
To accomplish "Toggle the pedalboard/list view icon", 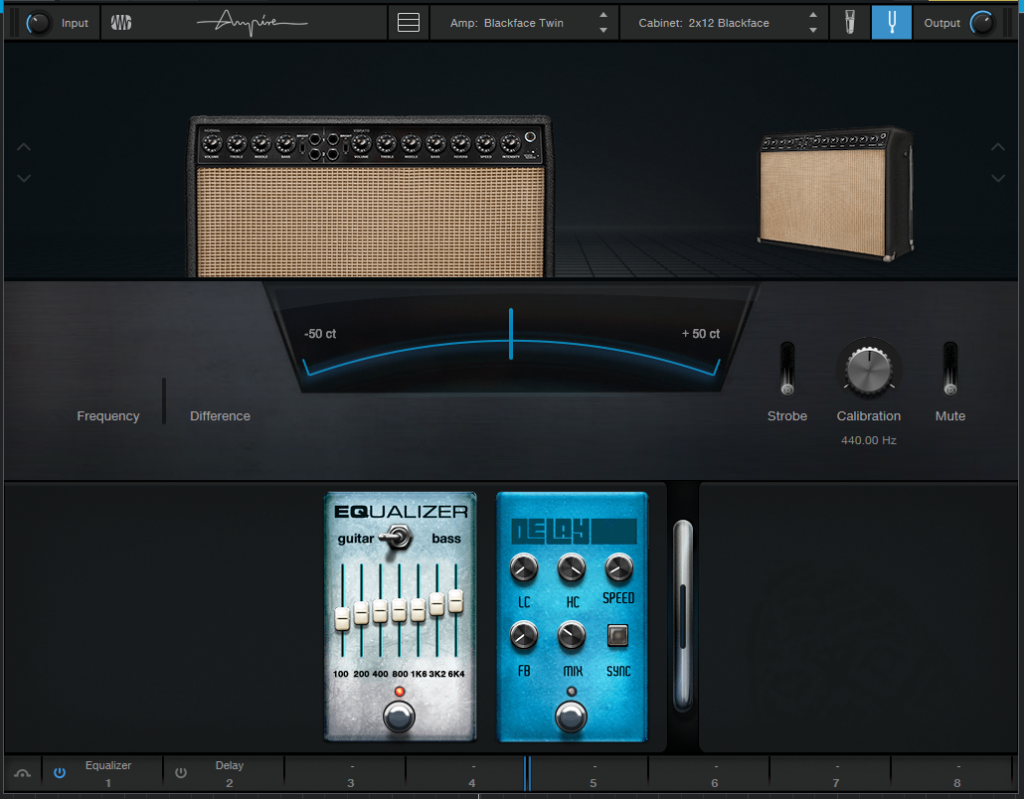I will point(408,23).
